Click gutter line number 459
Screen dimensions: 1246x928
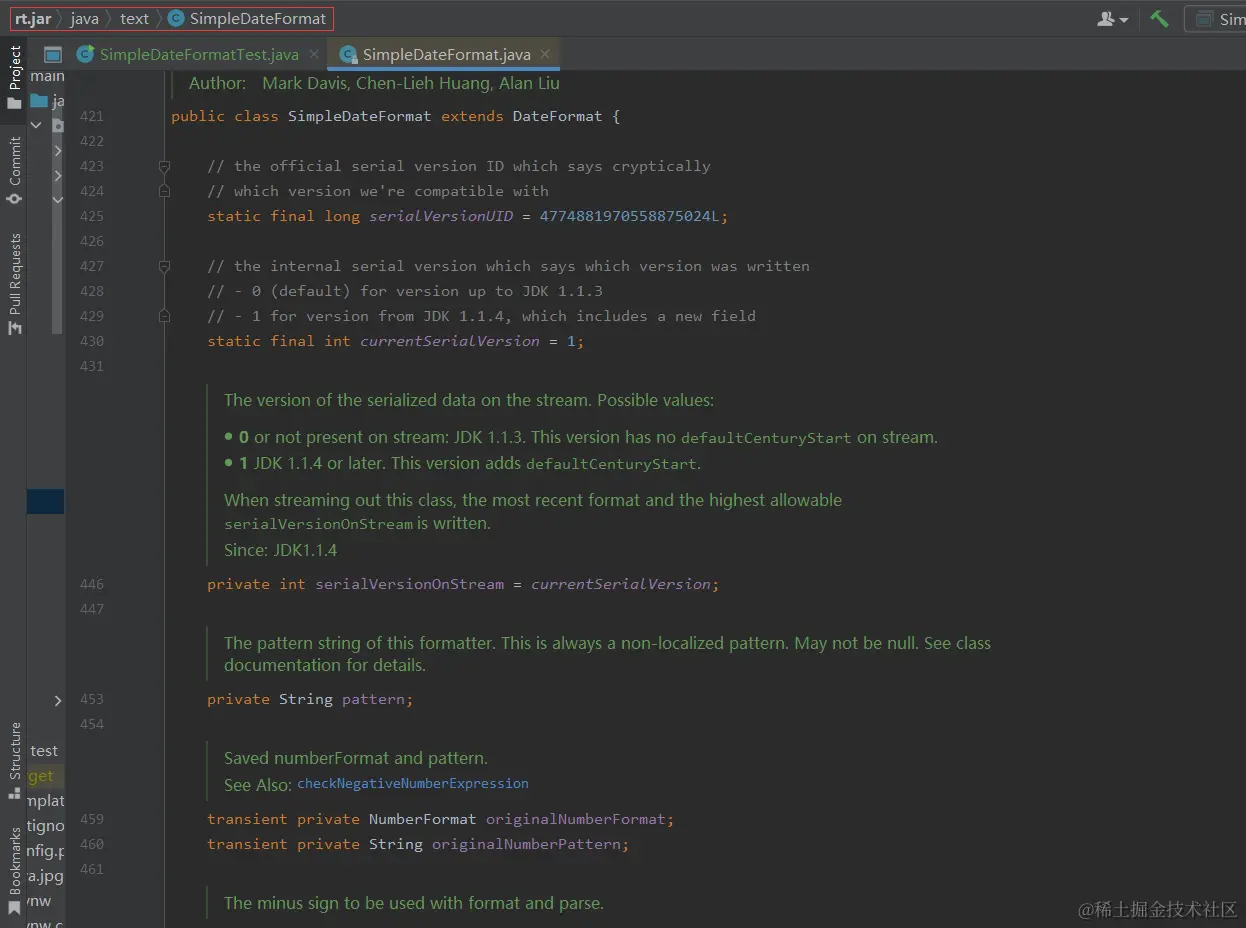click(91, 819)
